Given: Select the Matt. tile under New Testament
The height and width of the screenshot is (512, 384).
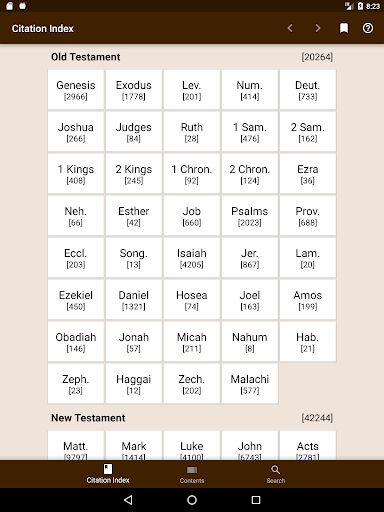Looking at the screenshot, I should [76, 446].
